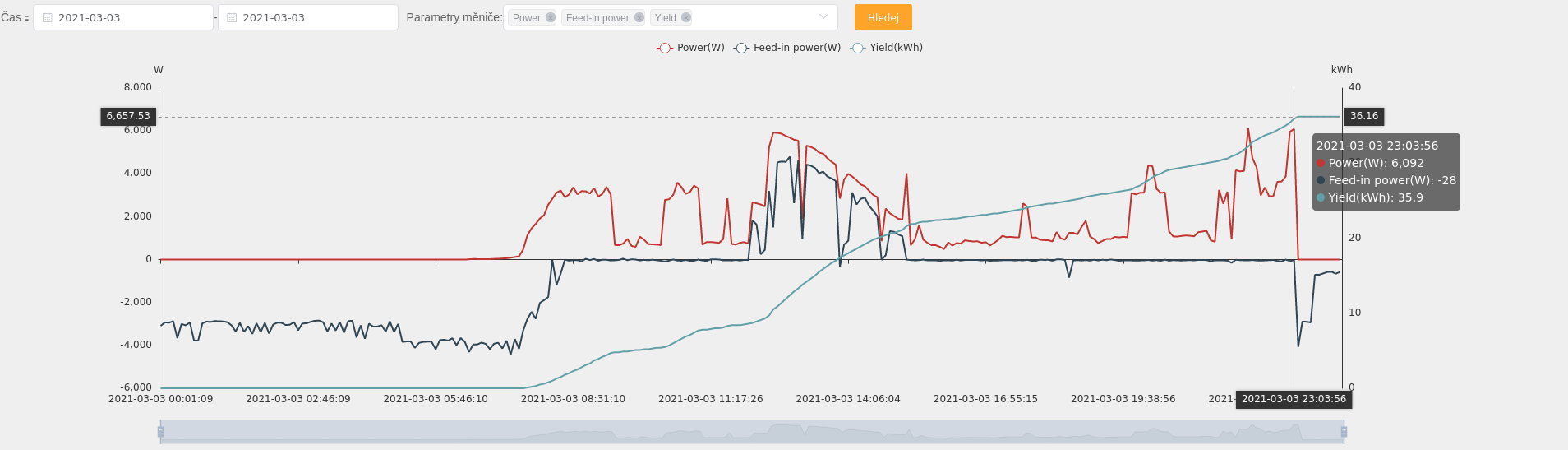
Task: Click the data zoom overview bar
Action: click(752, 432)
